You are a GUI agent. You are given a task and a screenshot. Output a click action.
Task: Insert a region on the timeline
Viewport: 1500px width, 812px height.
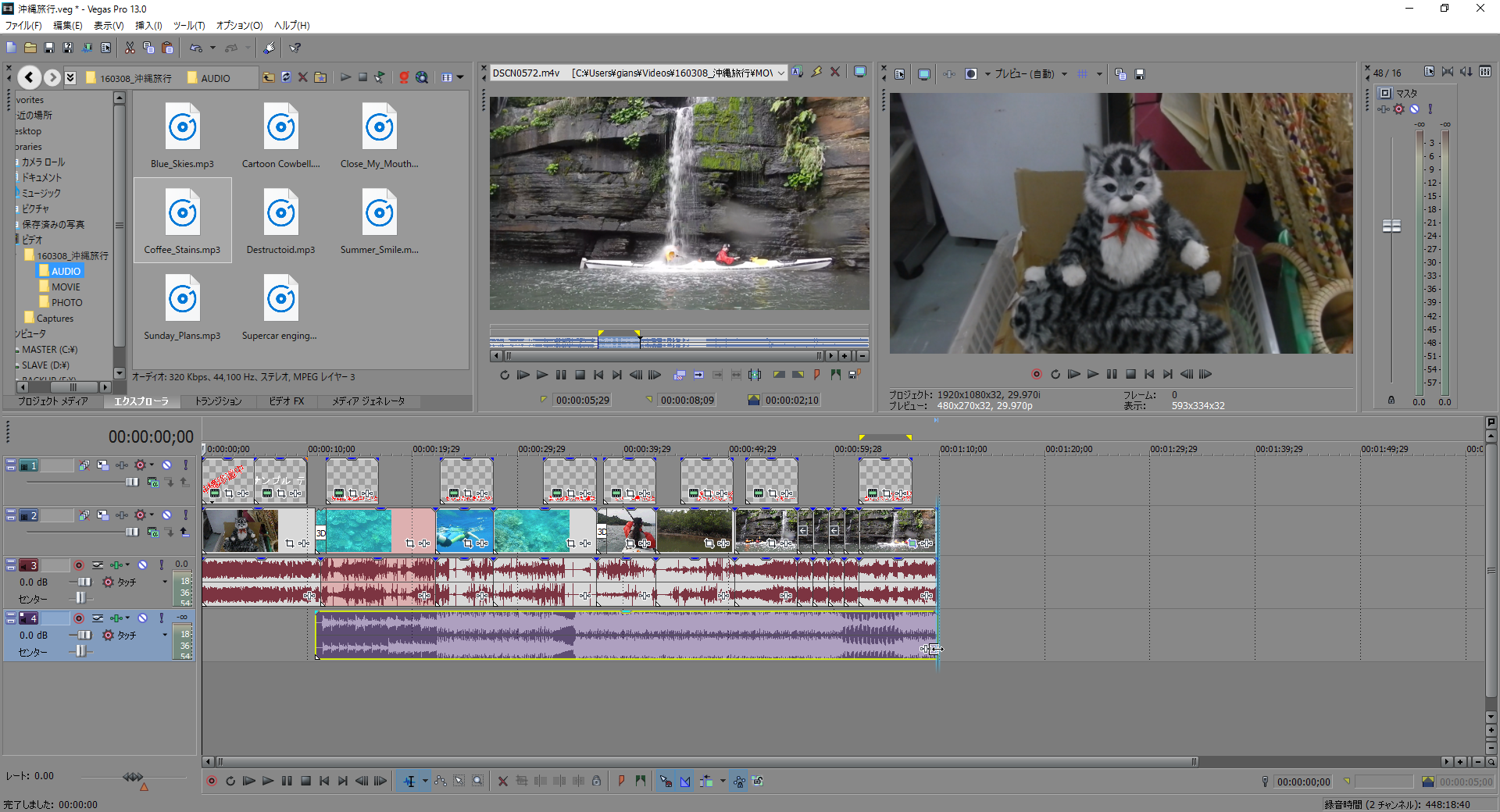(x=641, y=781)
